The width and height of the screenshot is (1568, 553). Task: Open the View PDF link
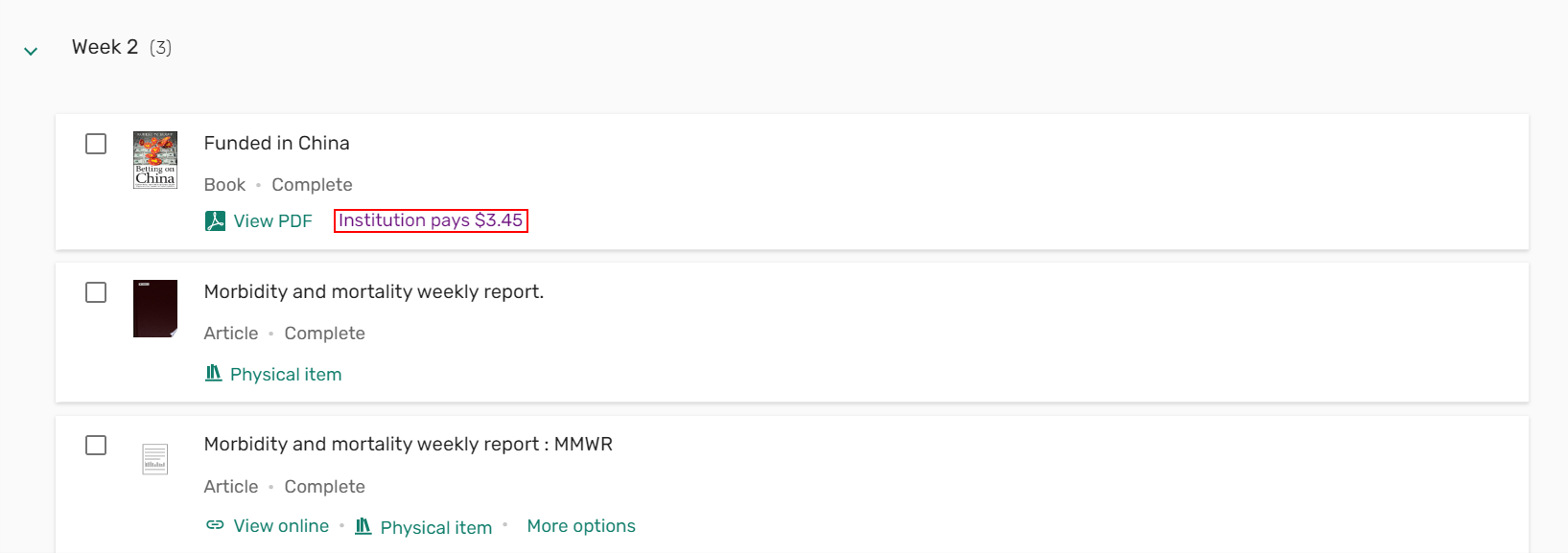pyautogui.click(x=272, y=221)
